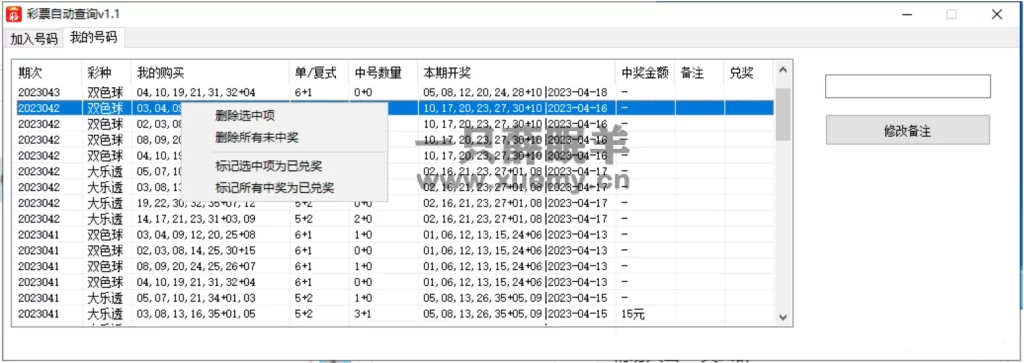This screenshot has height=363, width=1024.
Task: Click the 兑奖 column header
Action: click(749, 72)
